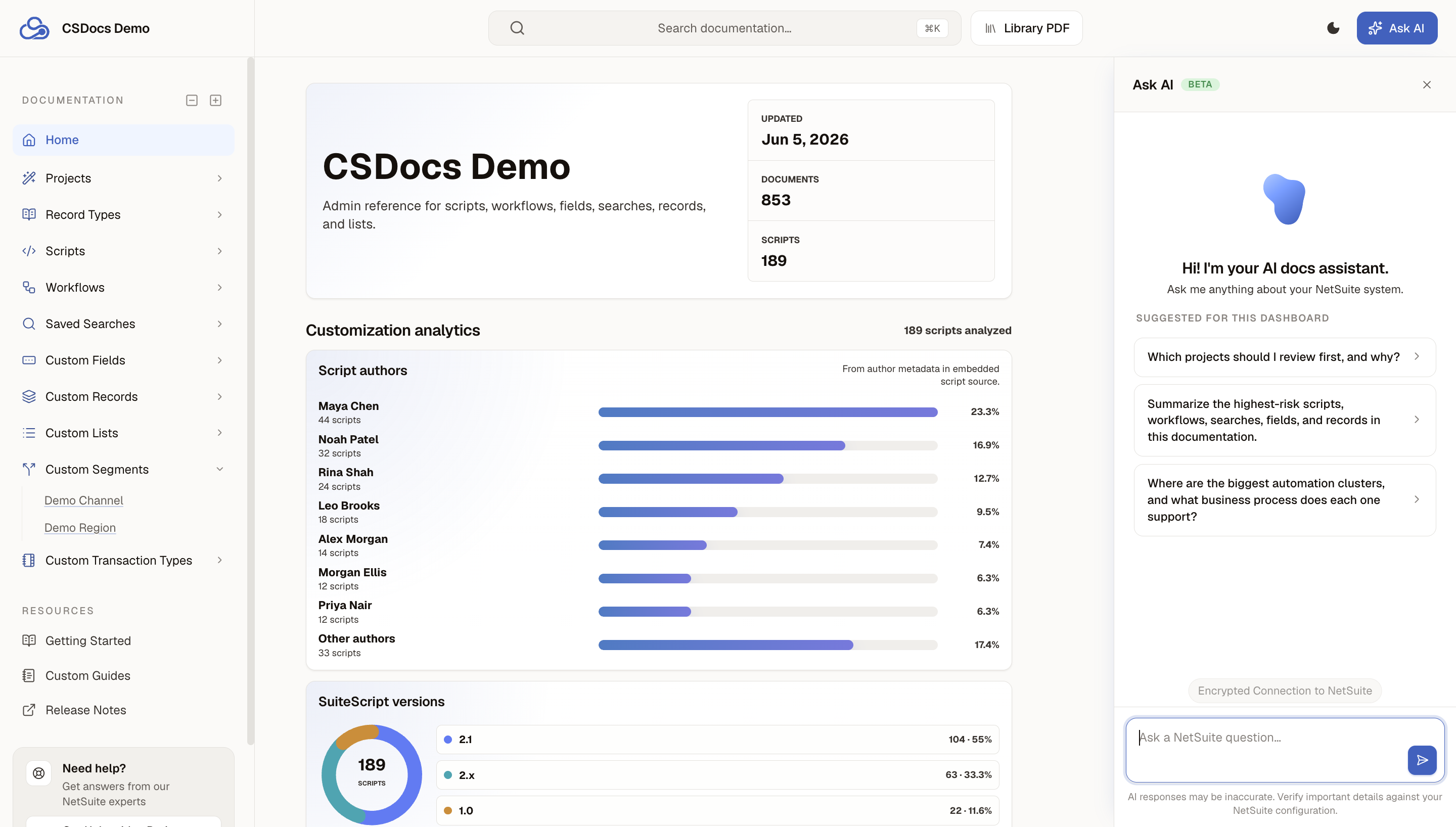Click the Home house icon
The height and width of the screenshot is (827, 1456).
[29, 140]
